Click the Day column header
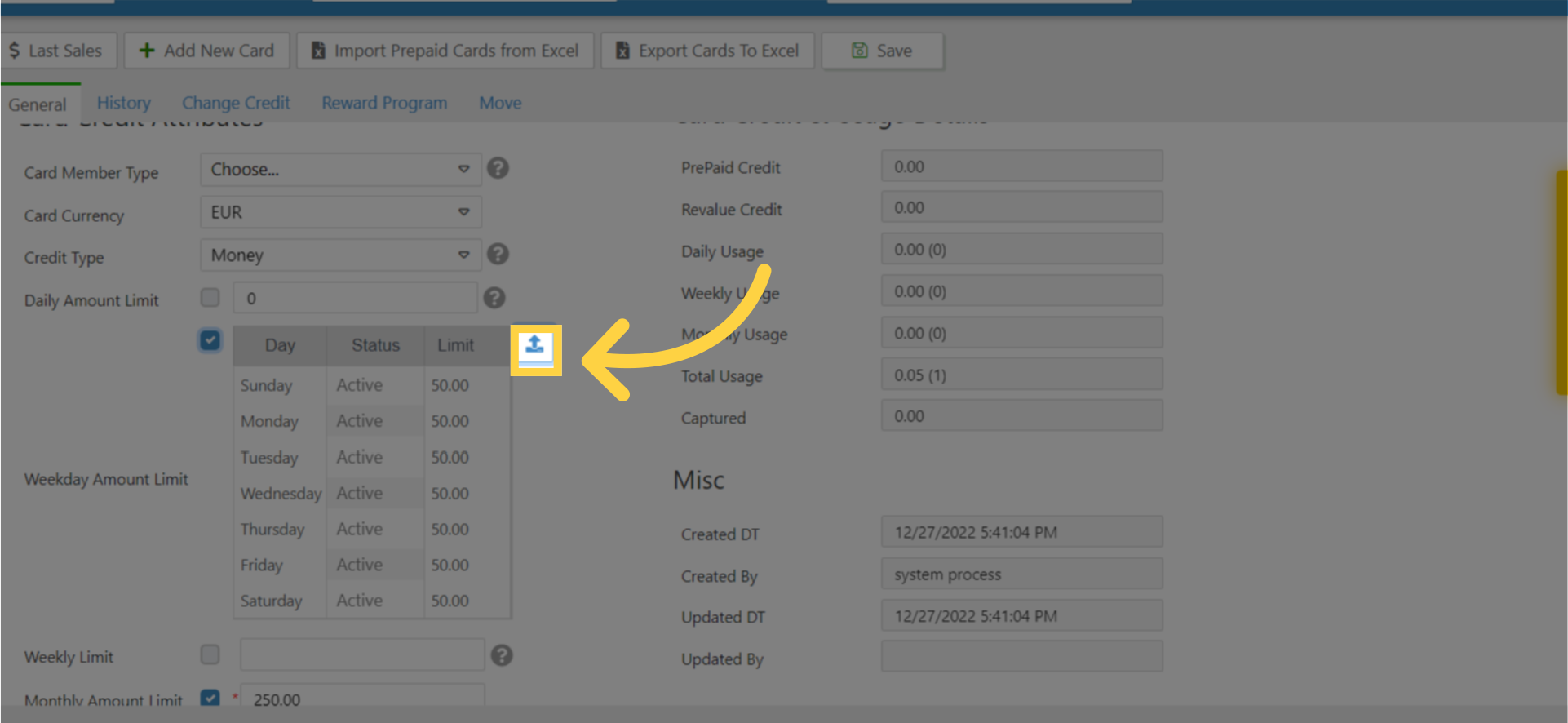The width and height of the screenshot is (1568, 723). (x=280, y=345)
